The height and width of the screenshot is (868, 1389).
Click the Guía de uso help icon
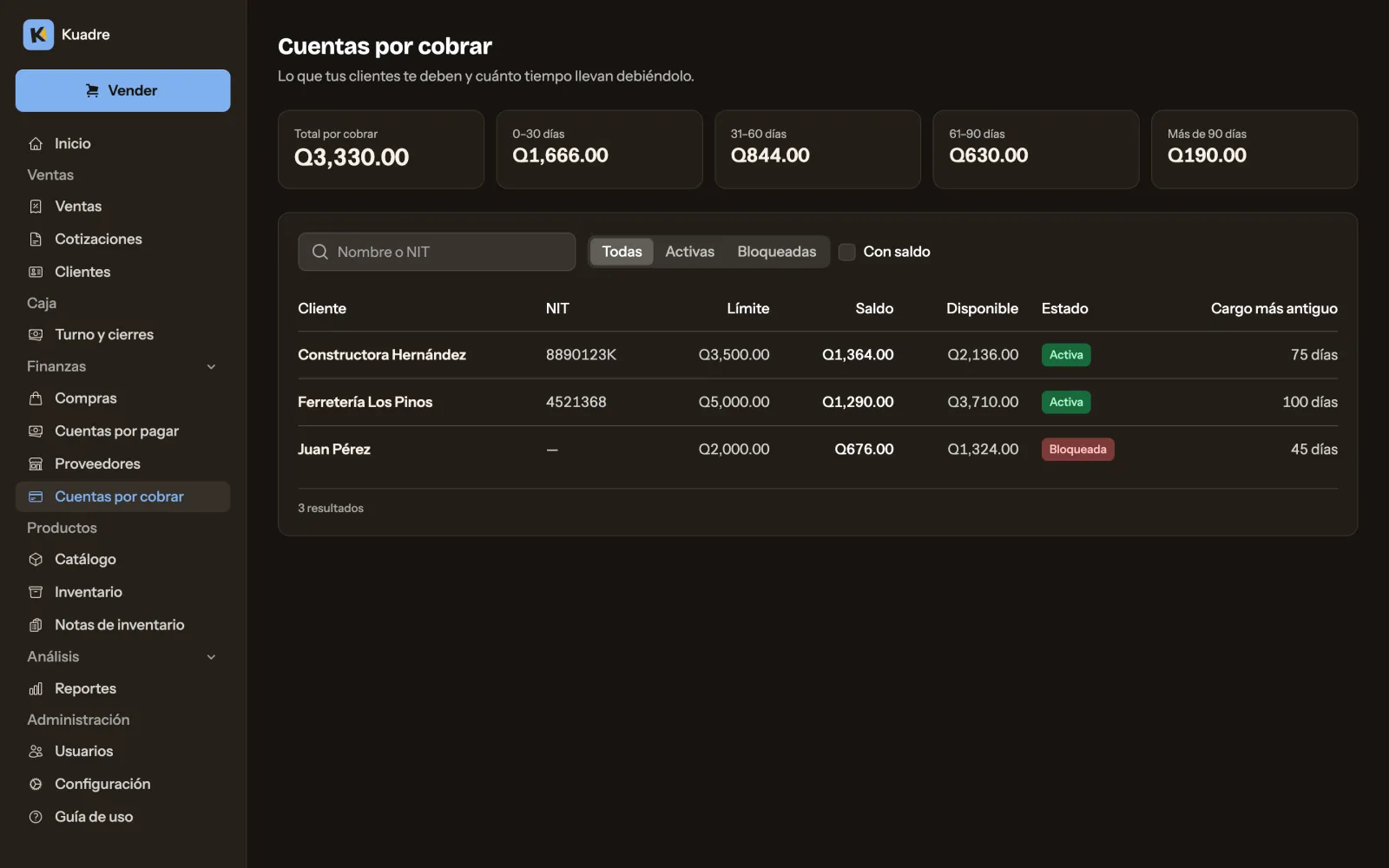(x=36, y=818)
